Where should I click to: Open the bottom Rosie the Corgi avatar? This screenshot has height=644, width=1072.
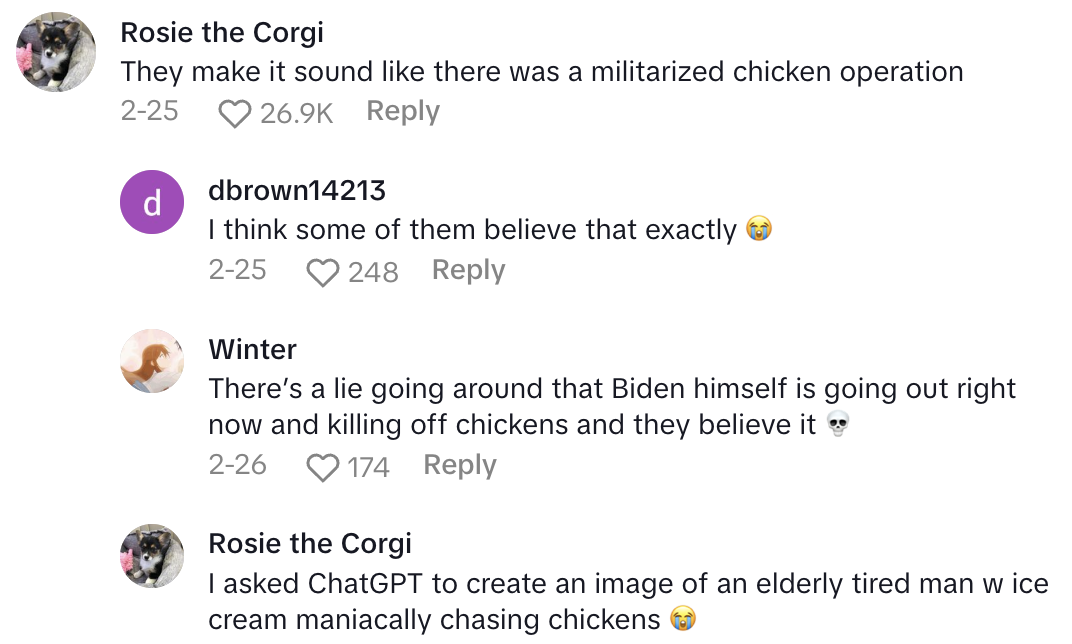point(152,555)
